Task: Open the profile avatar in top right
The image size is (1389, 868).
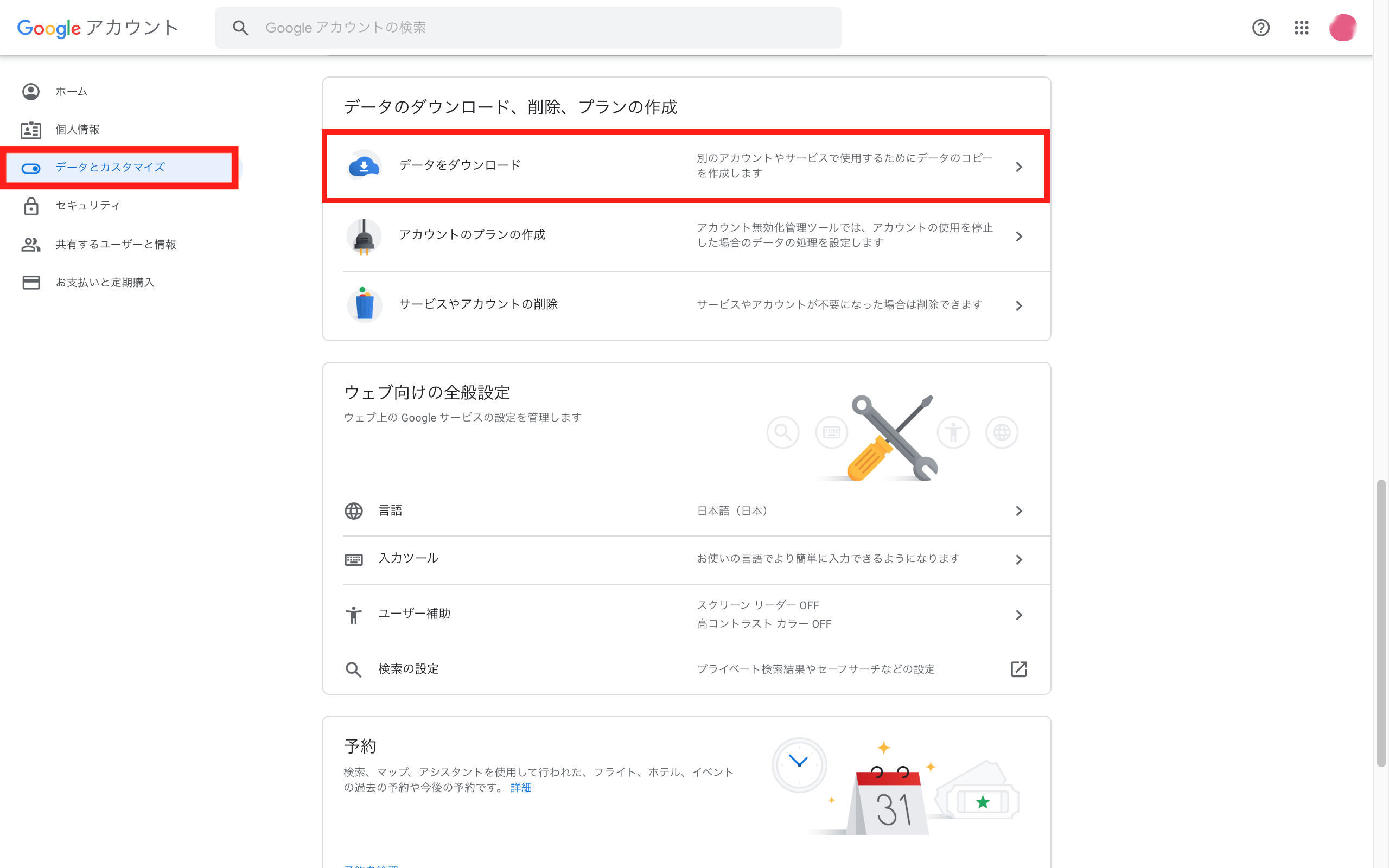Action: coord(1343,27)
